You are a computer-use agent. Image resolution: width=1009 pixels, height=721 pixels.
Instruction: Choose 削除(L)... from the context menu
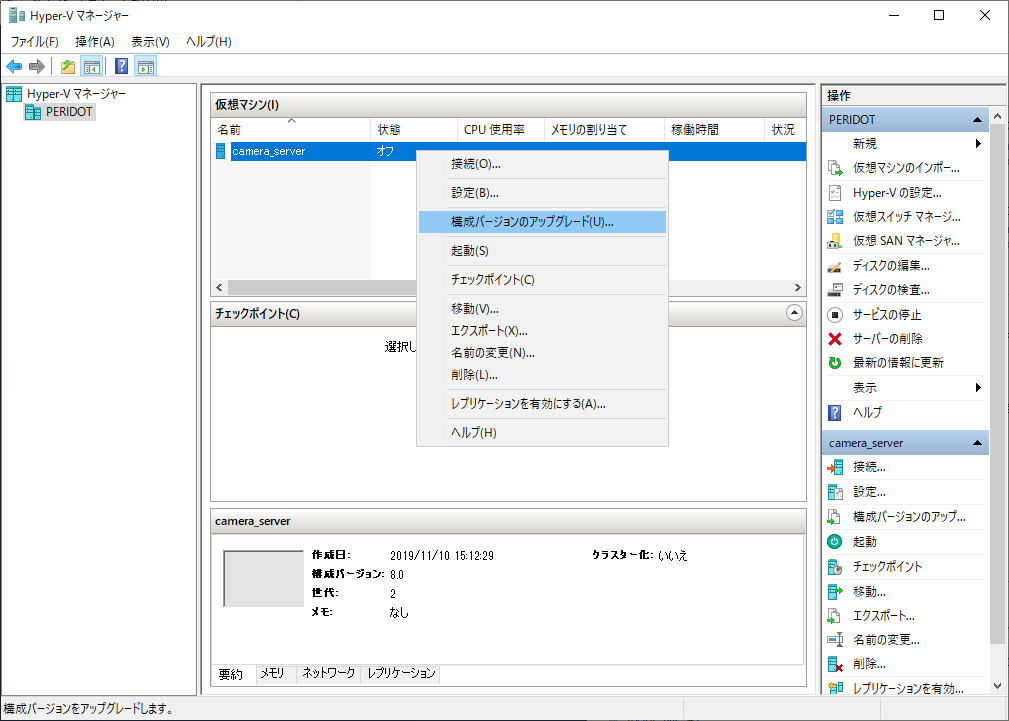pyautogui.click(x=542, y=375)
